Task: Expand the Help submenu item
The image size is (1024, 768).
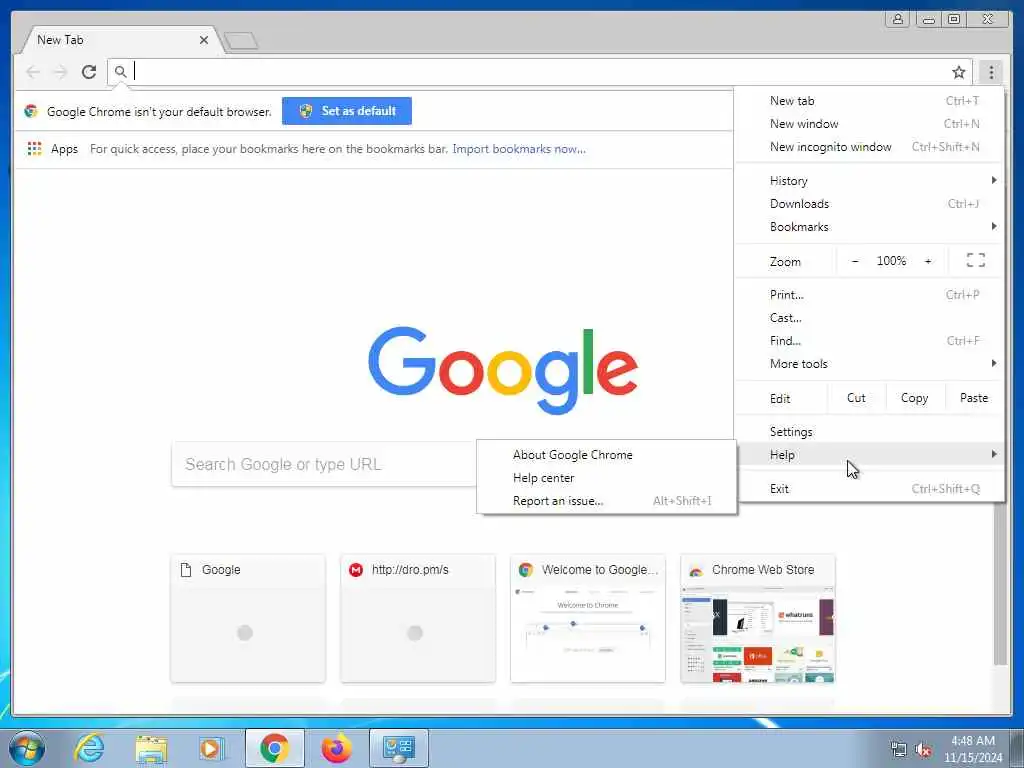Action: [x=869, y=455]
